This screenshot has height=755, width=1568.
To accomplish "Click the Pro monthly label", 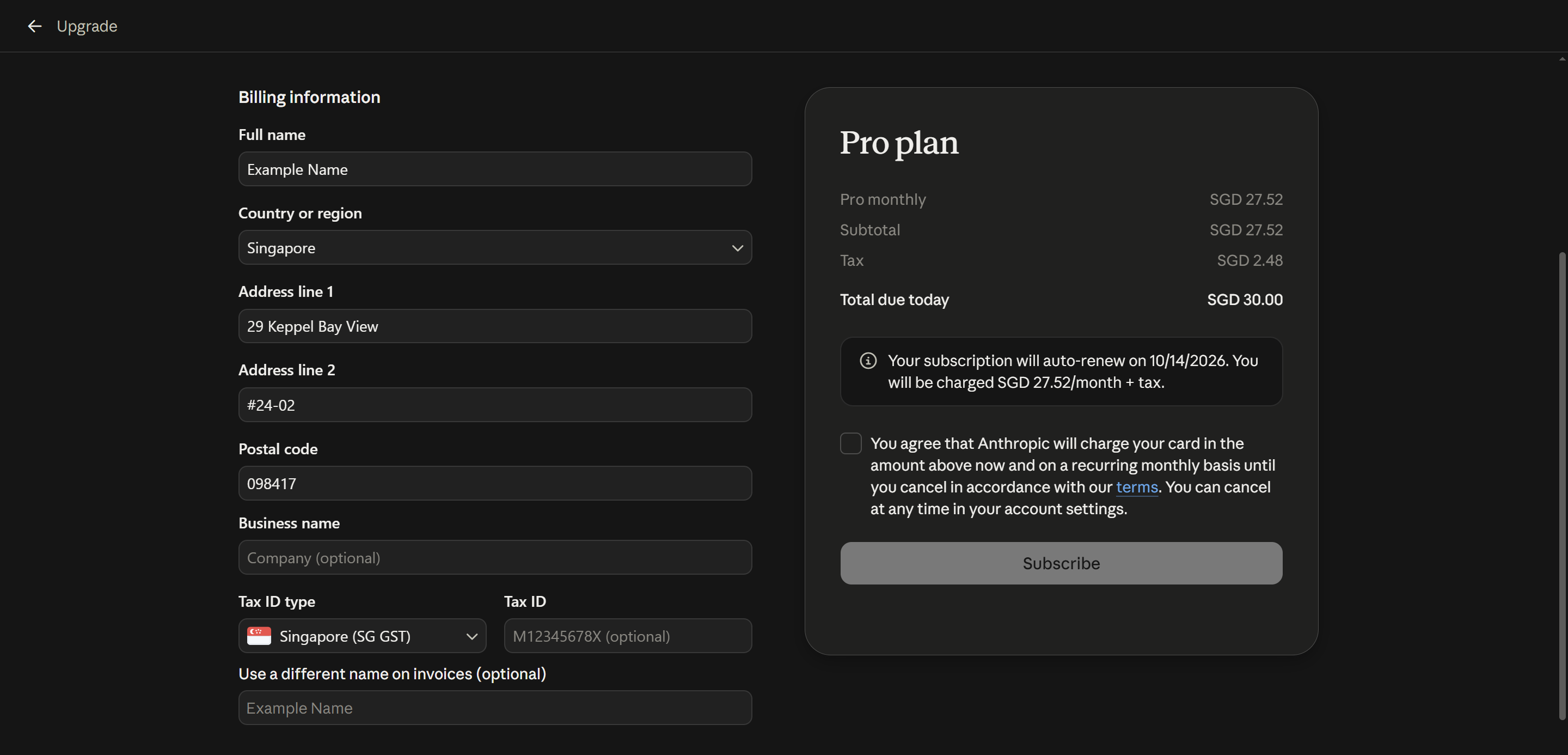I will click(883, 200).
